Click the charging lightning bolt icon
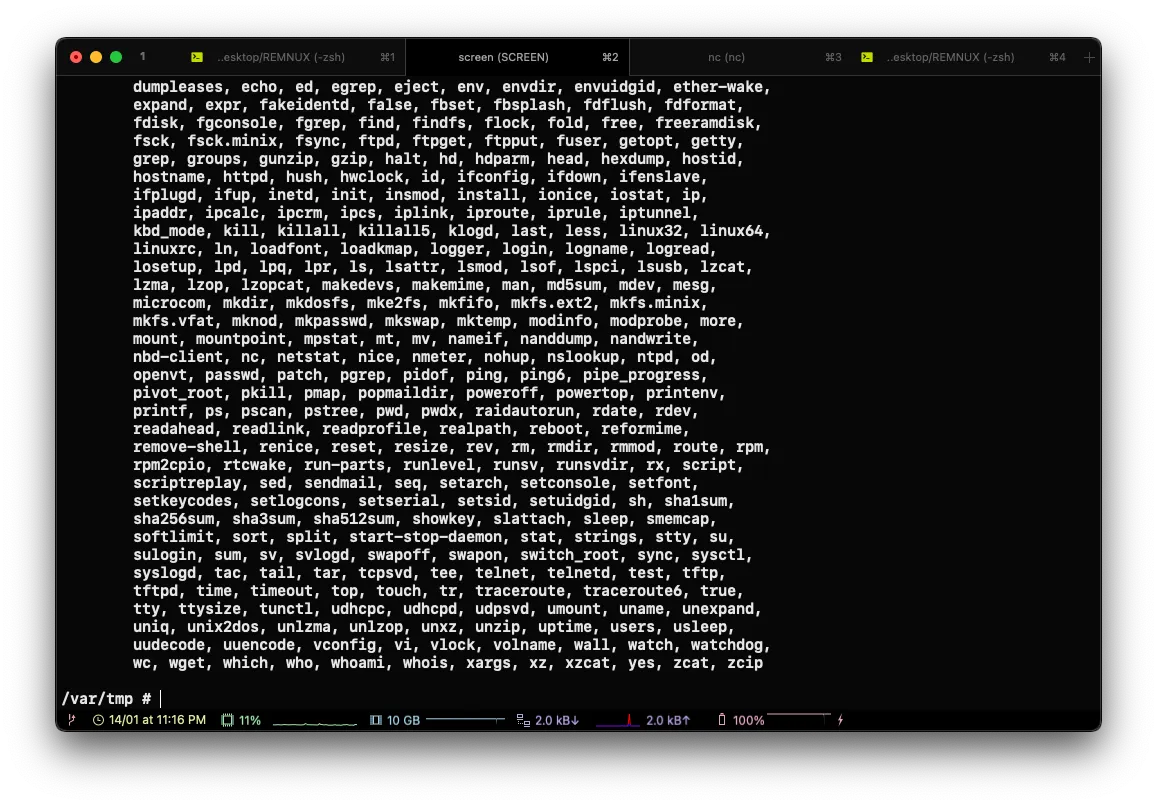The image size is (1157, 805). [x=840, y=720]
